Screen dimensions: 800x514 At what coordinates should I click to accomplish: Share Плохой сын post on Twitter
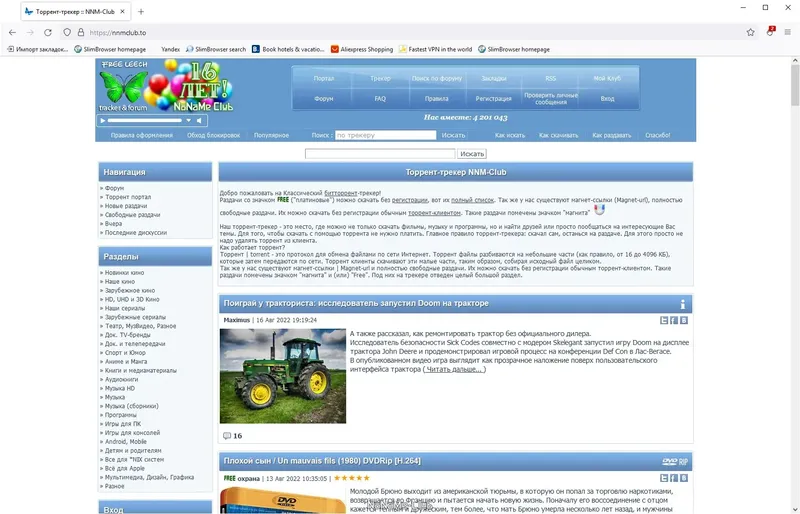coord(664,478)
